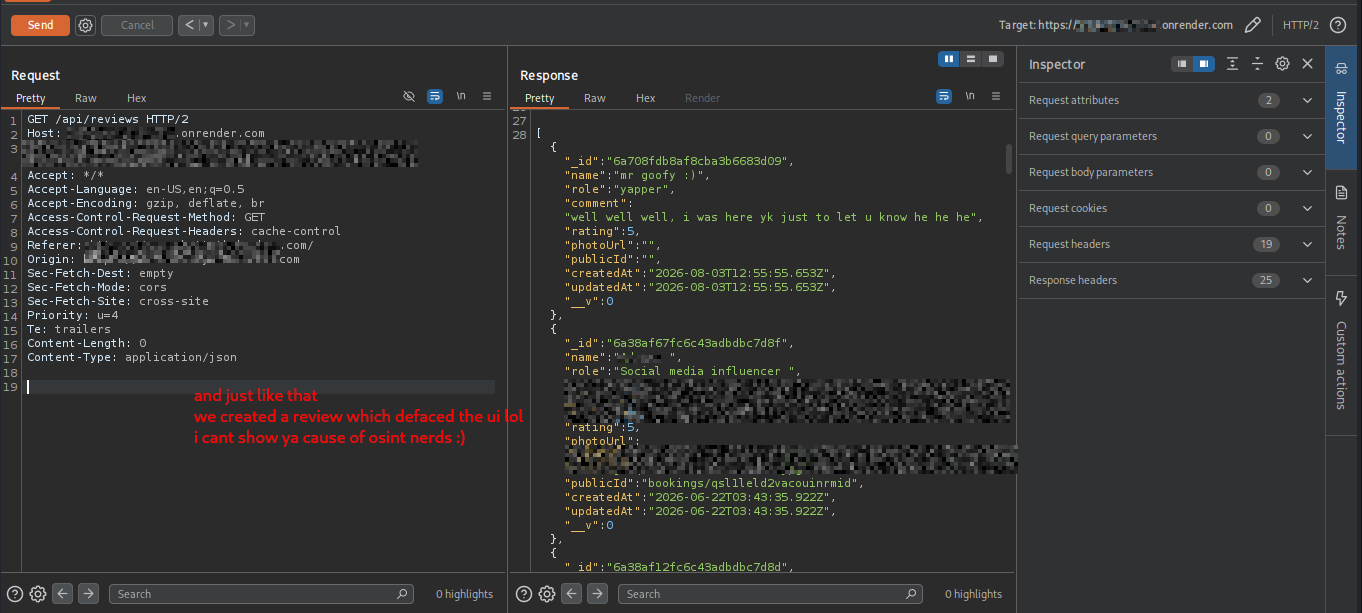This screenshot has height=613, width=1362.
Task: Toggle line wrap in Request editor
Action: click(435, 96)
